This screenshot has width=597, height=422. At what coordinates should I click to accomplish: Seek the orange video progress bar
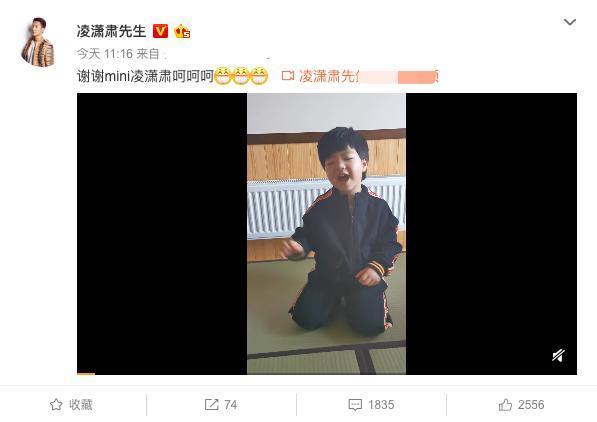(x=86, y=374)
